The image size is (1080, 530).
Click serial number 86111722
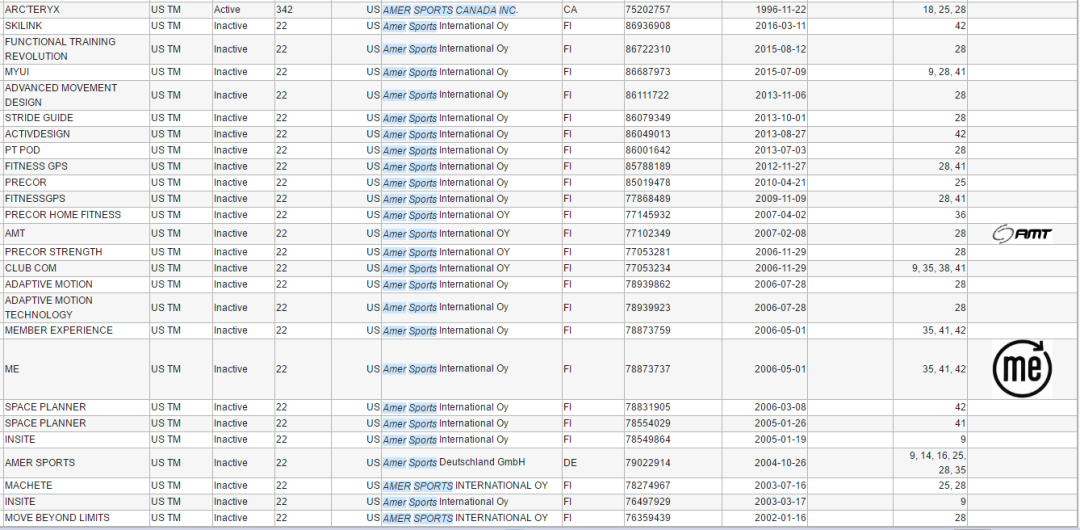pyautogui.click(x=647, y=95)
